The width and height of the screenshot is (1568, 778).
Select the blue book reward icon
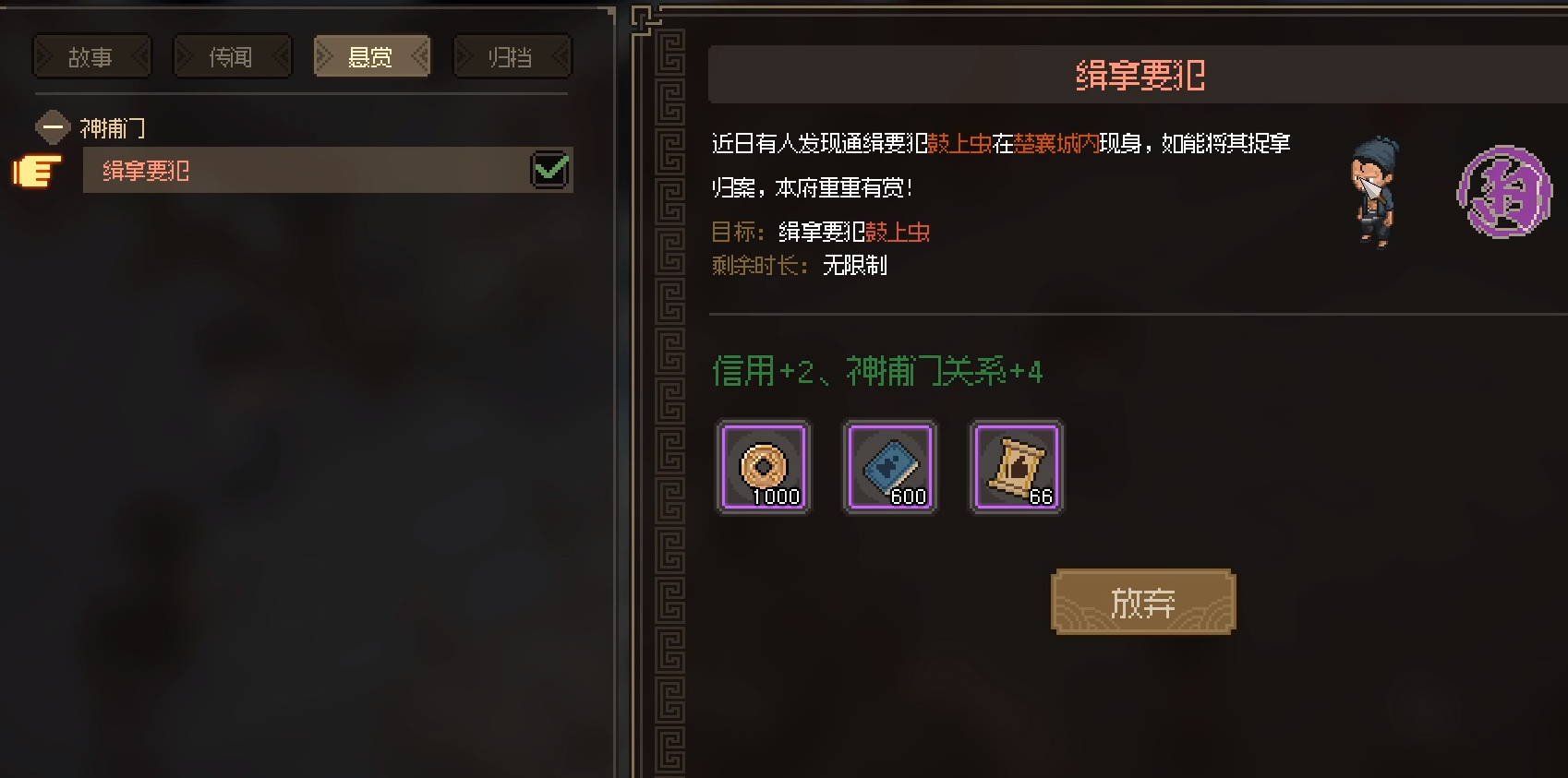[x=890, y=467]
